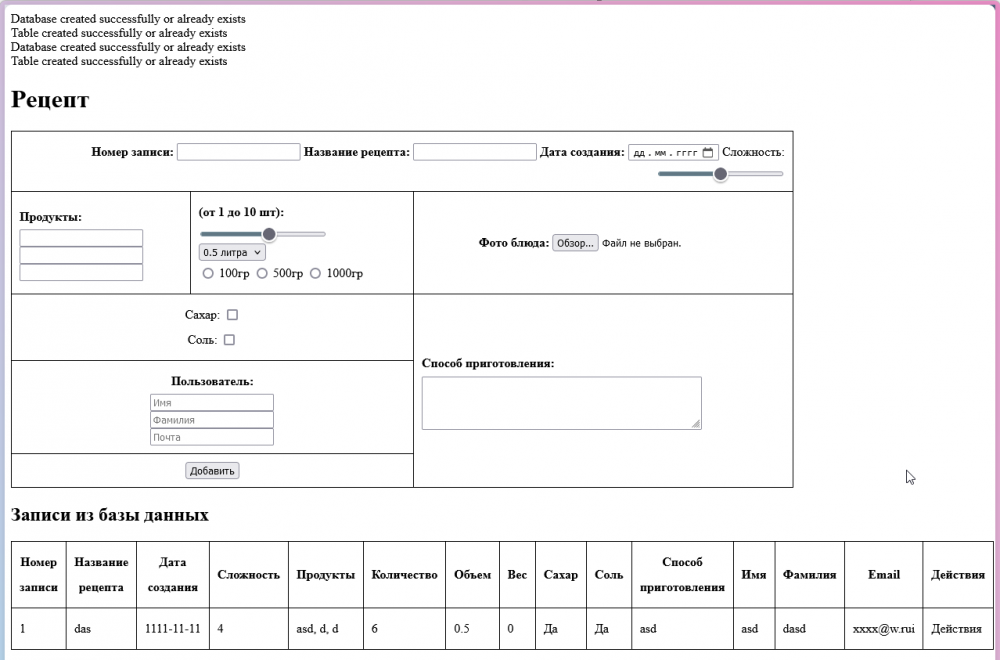This screenshot has width=1000, height=660.
Task: Open the calendar picker in date field
Action: point(709,153)
